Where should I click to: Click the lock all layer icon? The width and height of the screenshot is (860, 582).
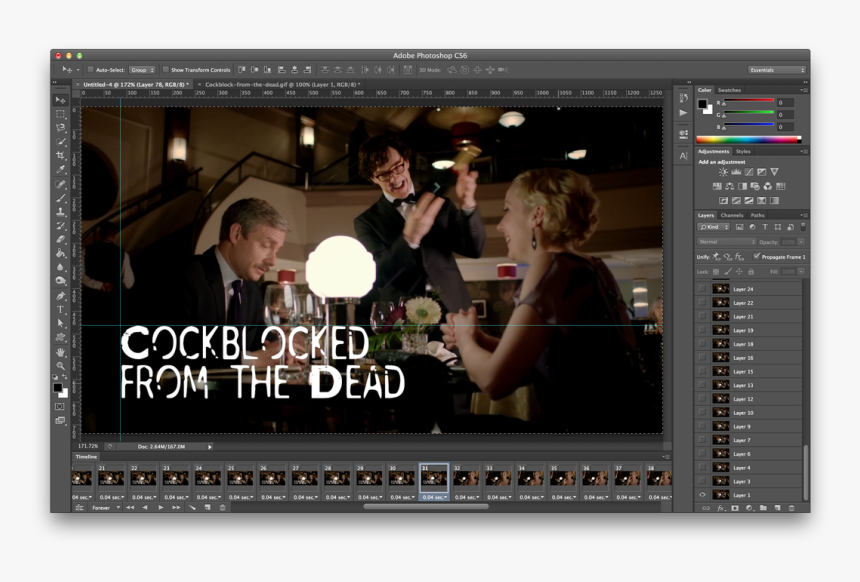pos(751,272)
